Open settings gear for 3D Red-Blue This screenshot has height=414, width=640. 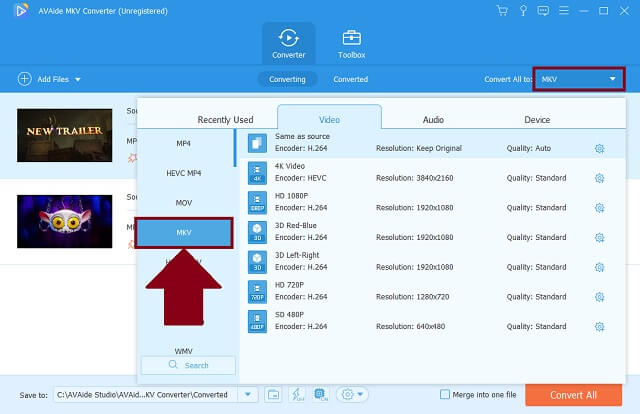(x=599, y=238)
